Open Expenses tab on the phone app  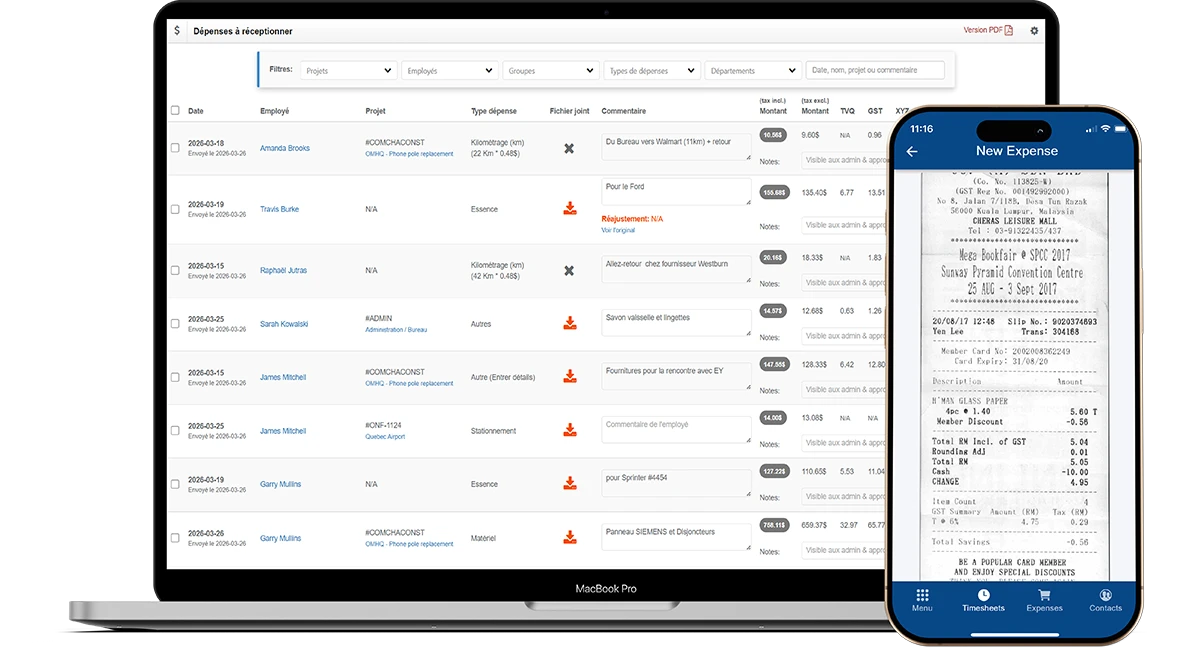[1044, 600]
